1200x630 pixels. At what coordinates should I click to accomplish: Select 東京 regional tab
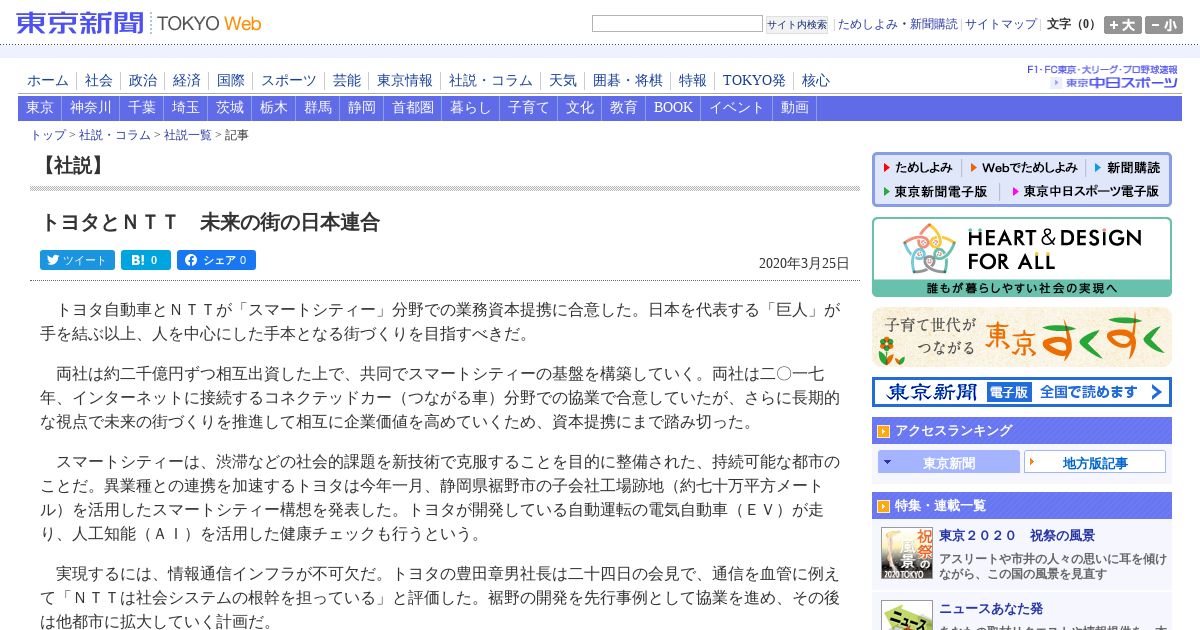click(40, 108)
